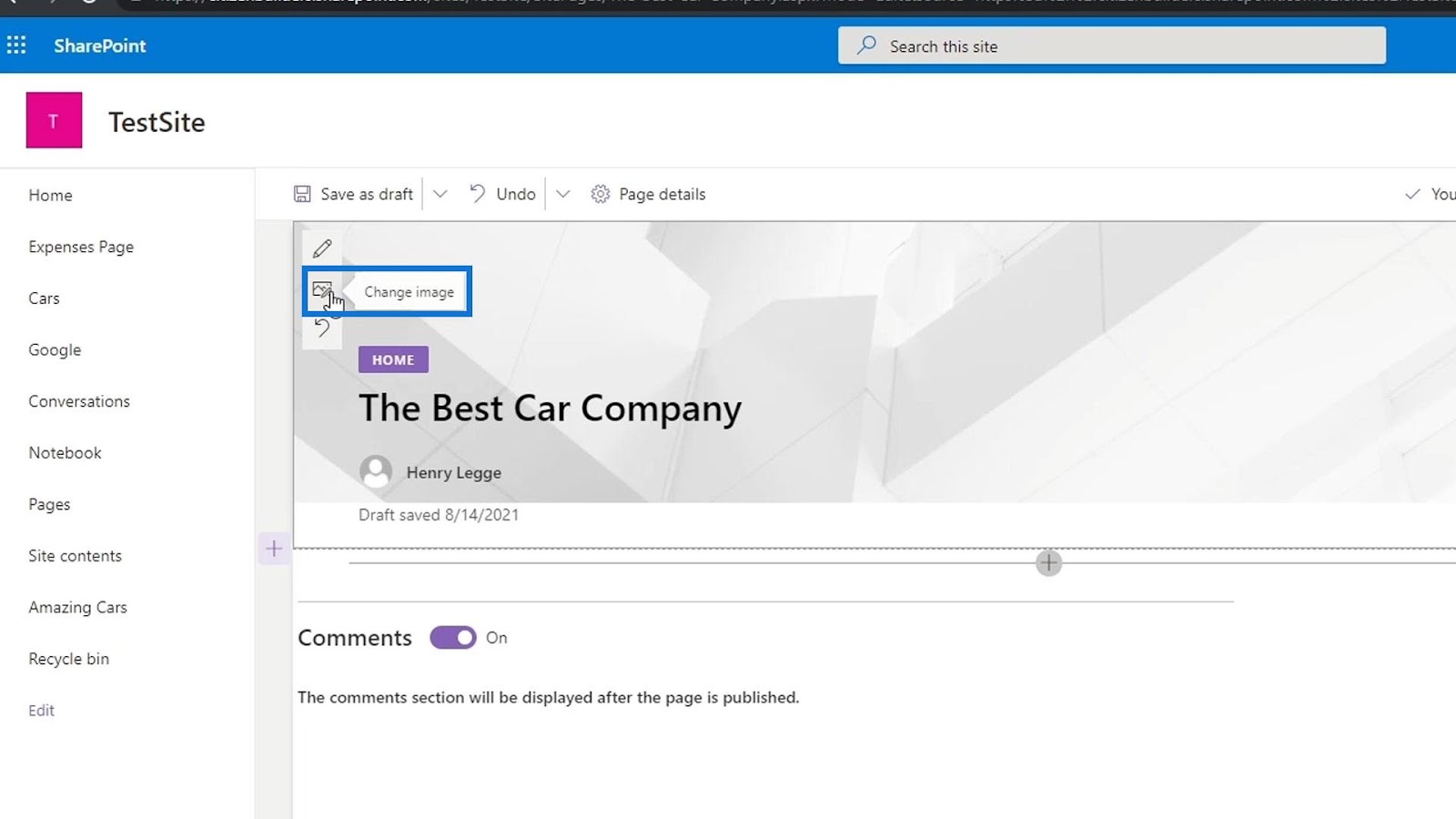This screenshot has height=819, width=1456.
Task: Click the reset image arrow icon
Action: [x=322, y=329]
